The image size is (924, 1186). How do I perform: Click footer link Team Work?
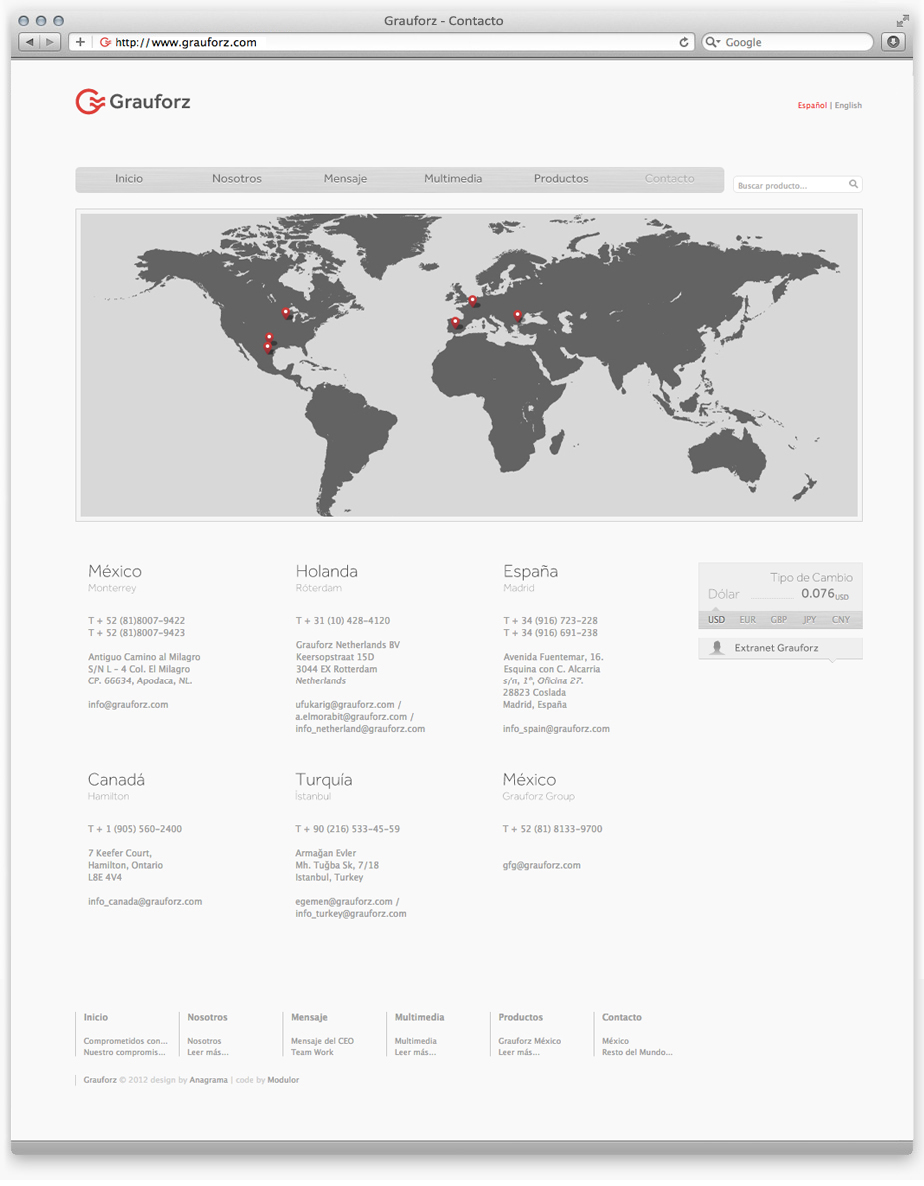(312, 1052)
